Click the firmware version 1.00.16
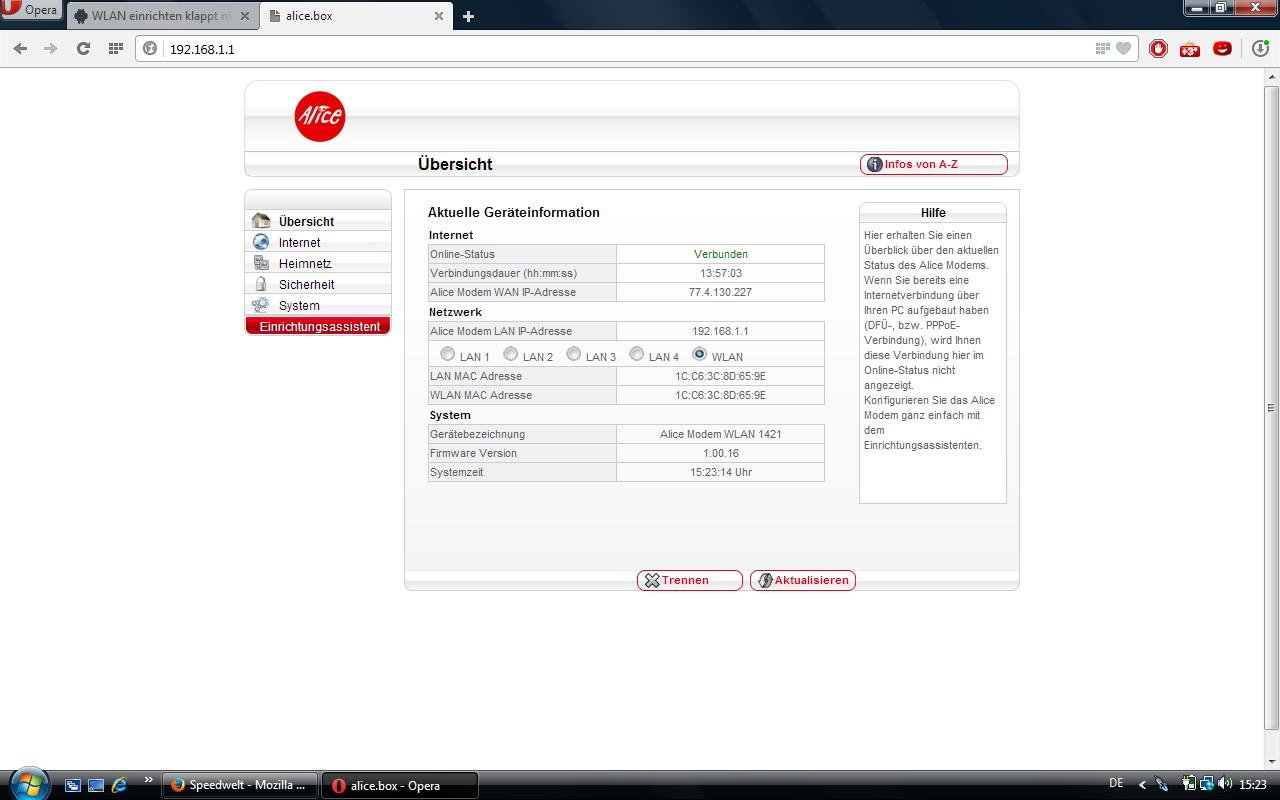1280x800 pixels. [x=720, y=453]
